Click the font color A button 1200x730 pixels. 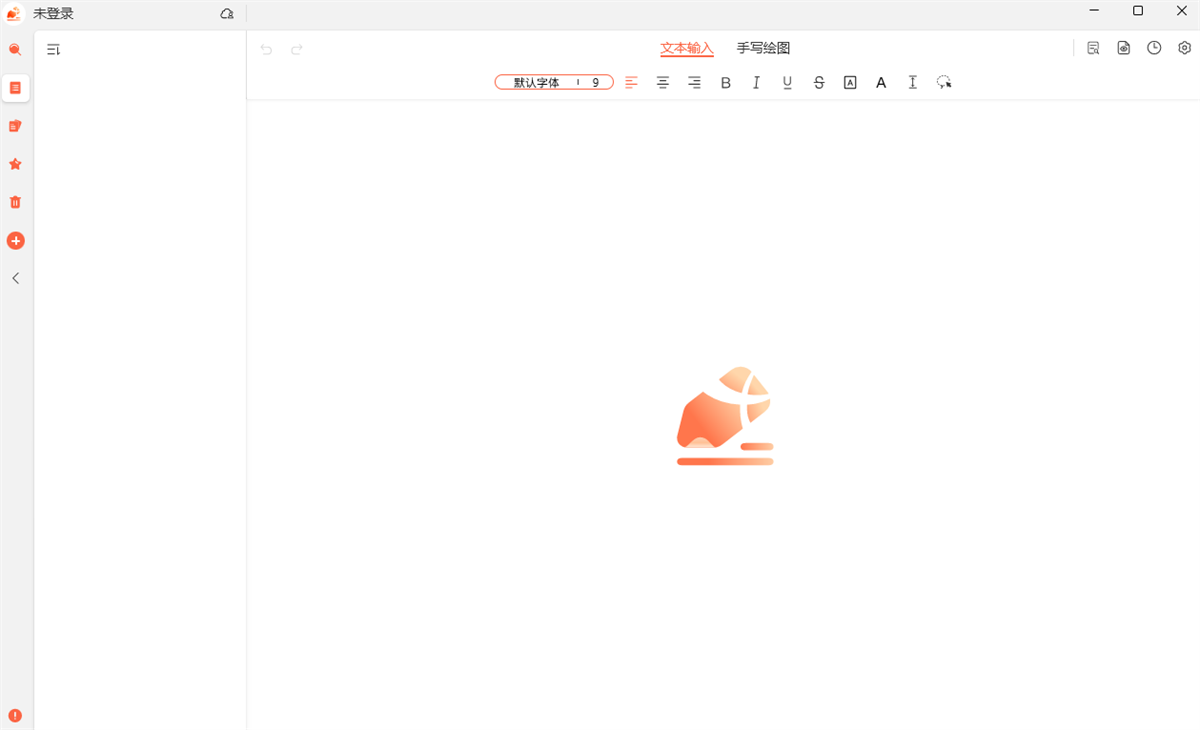click(881, 83)
